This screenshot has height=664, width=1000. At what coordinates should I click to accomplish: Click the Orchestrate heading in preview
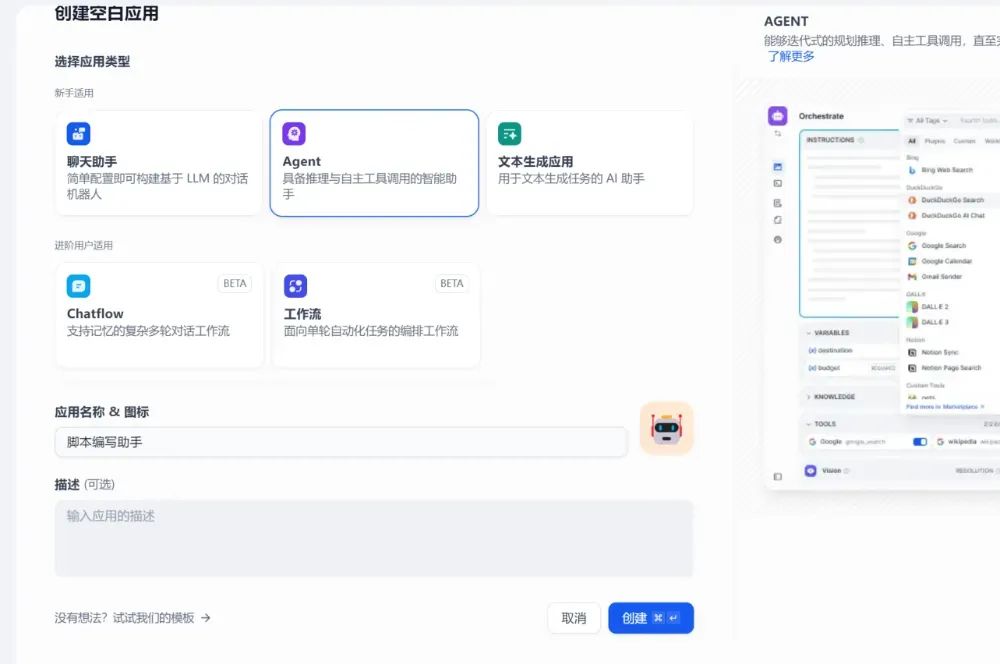821,116
